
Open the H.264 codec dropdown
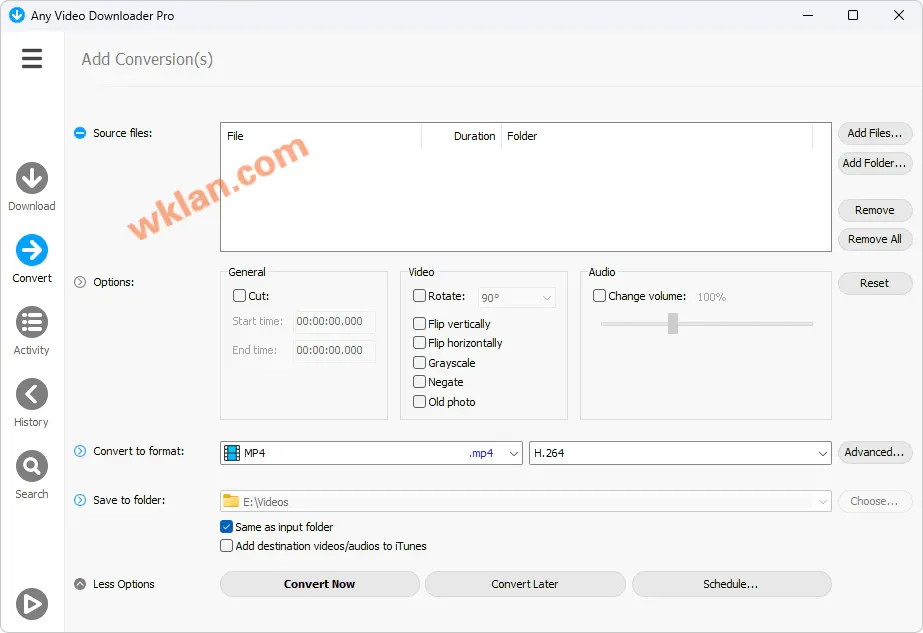679,453
